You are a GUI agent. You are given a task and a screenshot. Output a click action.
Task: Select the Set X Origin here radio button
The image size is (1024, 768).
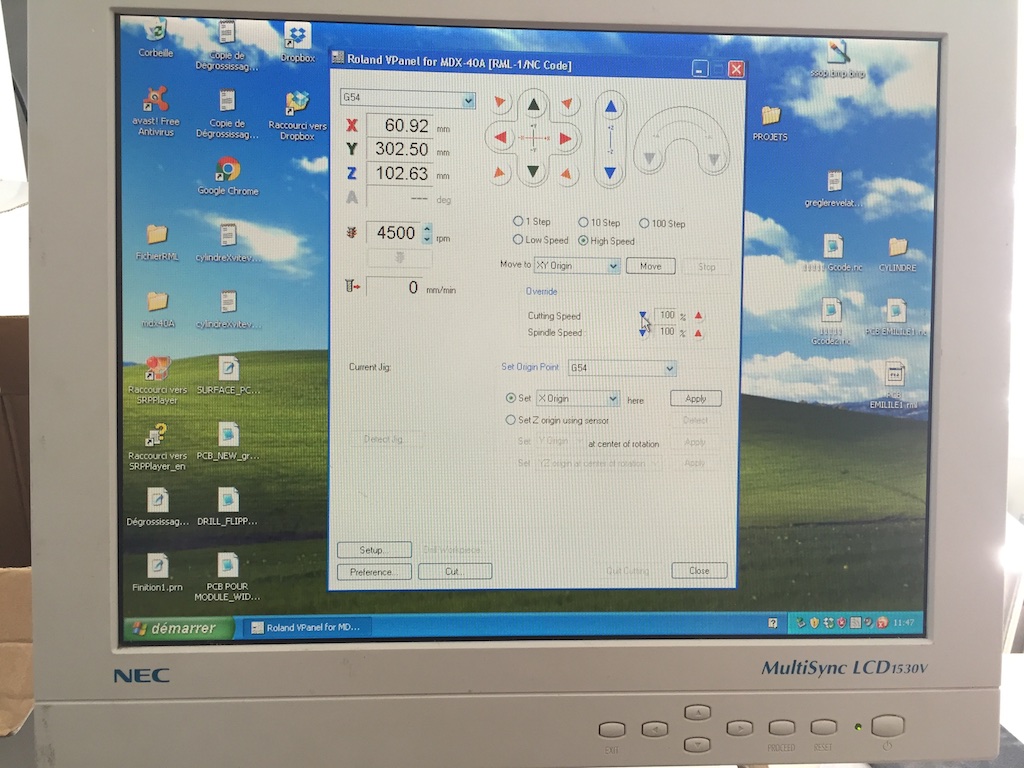point(511,398)
